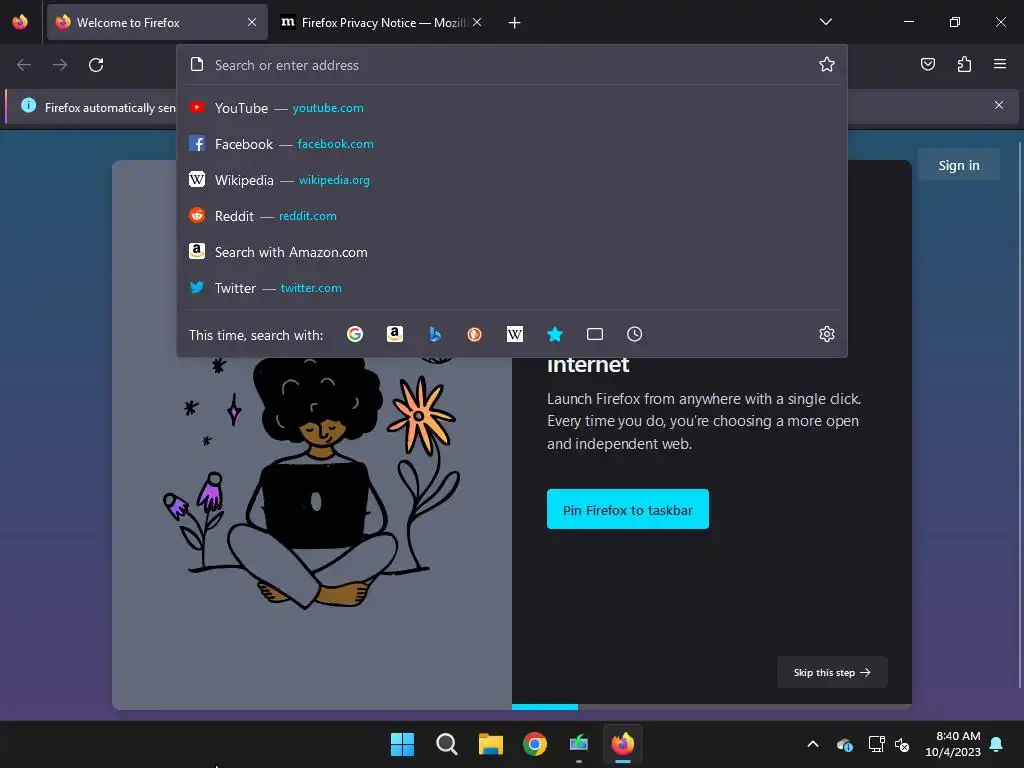Close the Firefox Privacy Notice tab
1024x768 pixels.
pyautogui.click(x=477, y=22)
